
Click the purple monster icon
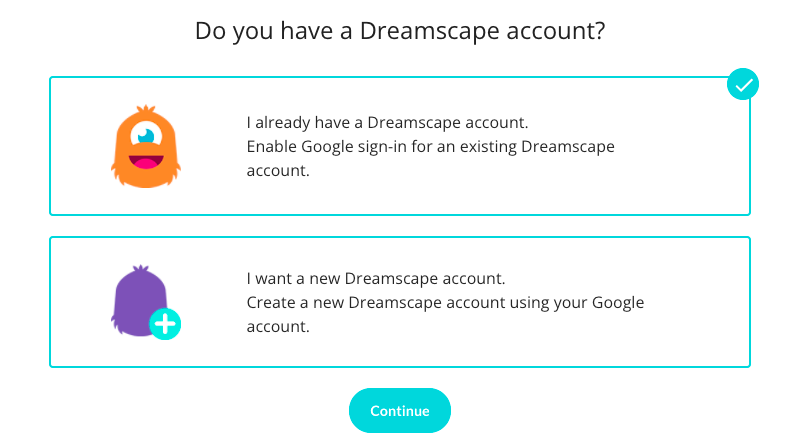click(x=140, y=300)
